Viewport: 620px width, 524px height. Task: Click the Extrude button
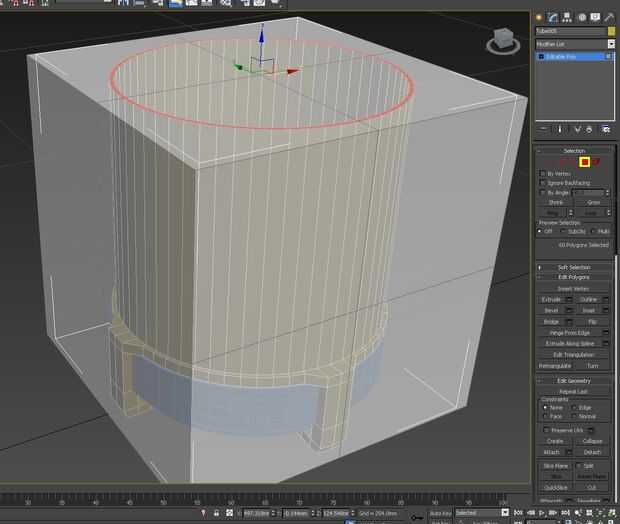coord(551,299)
